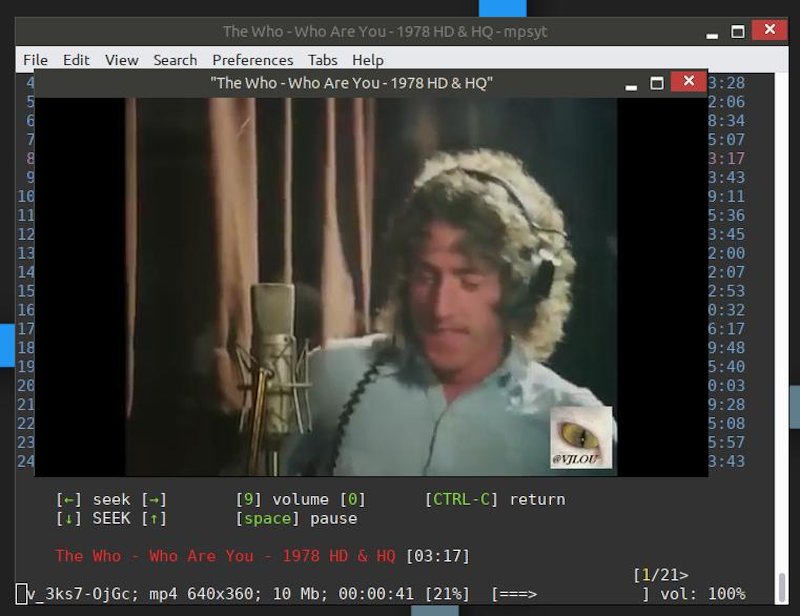Close the mpsyt terminal window
The image size is (800, 616).
pos(769,30)
